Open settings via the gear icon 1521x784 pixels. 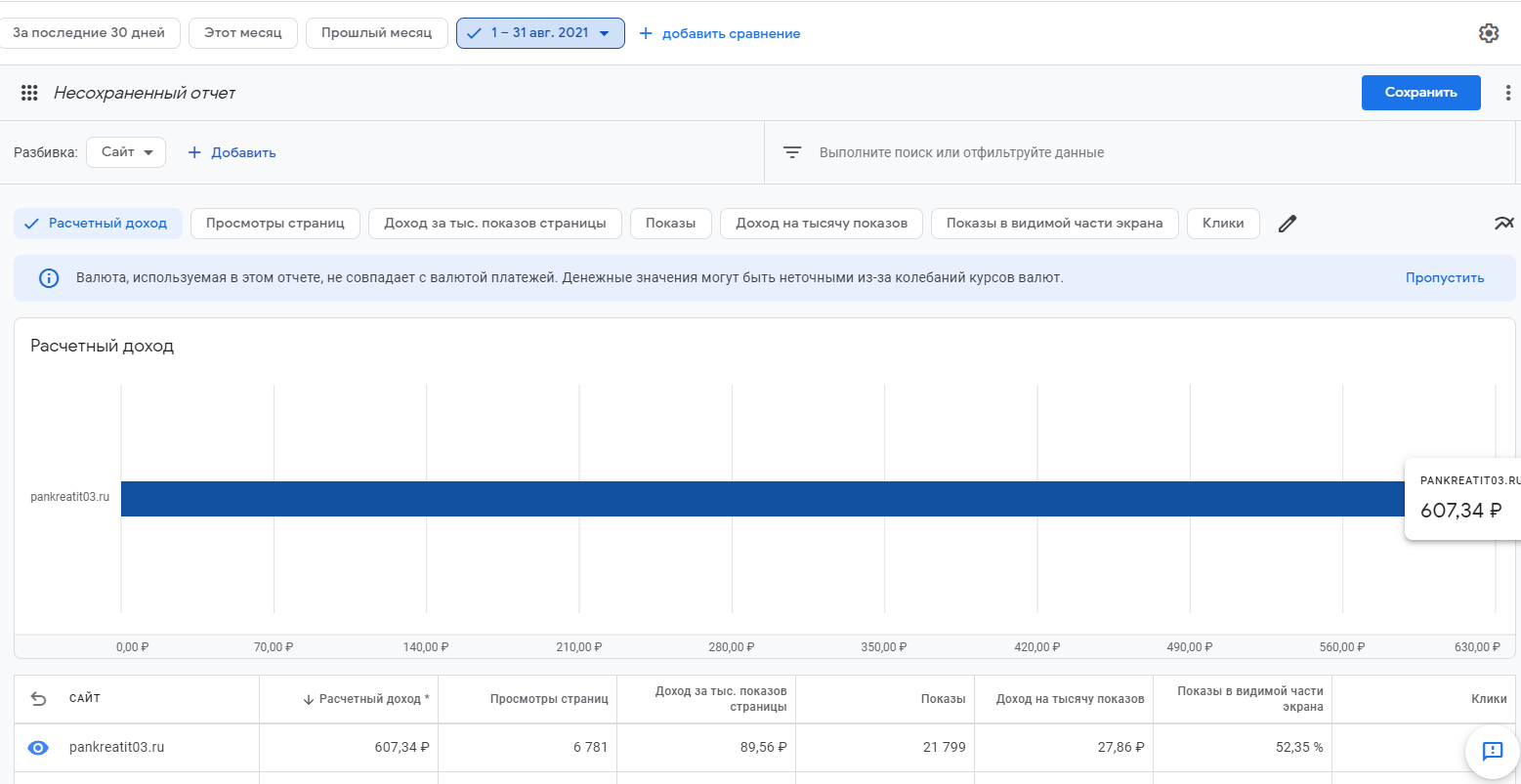[x=1488, y=33]
